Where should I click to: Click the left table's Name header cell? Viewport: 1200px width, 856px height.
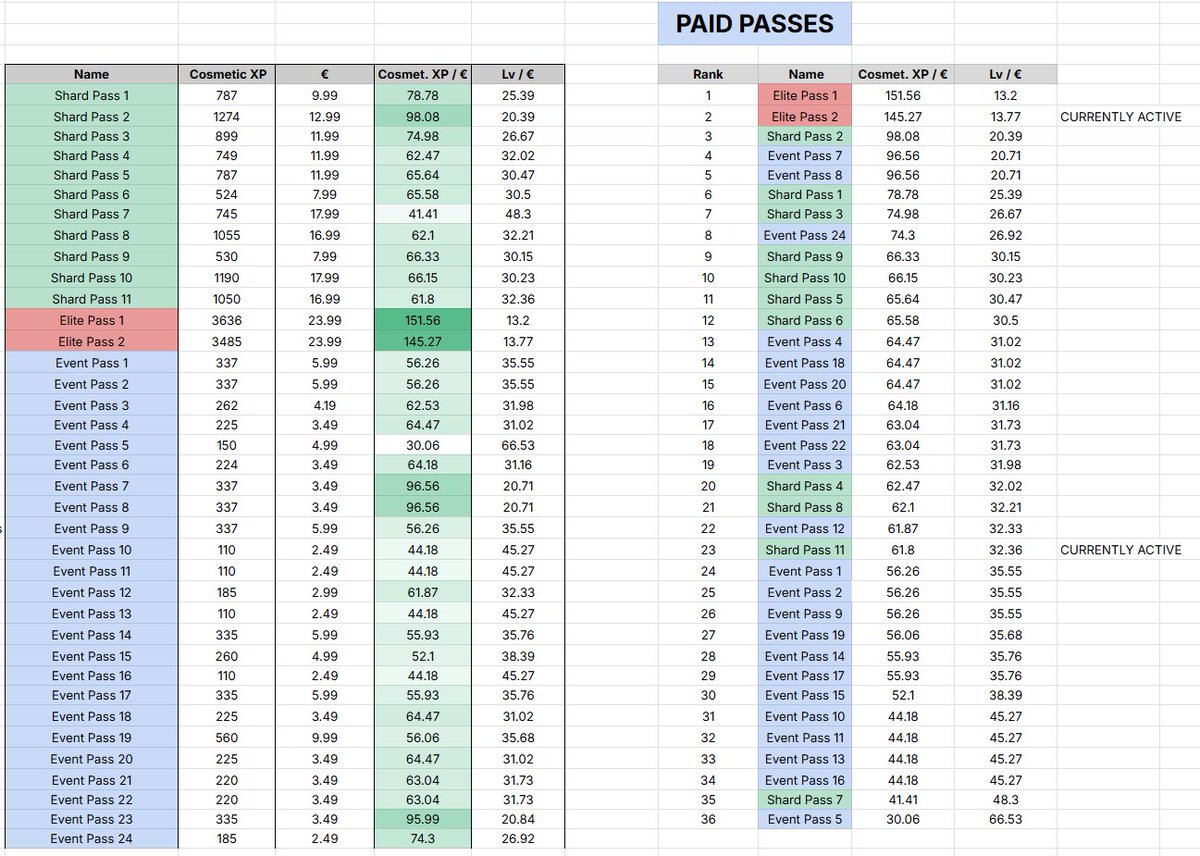click(x=92, y=74)
